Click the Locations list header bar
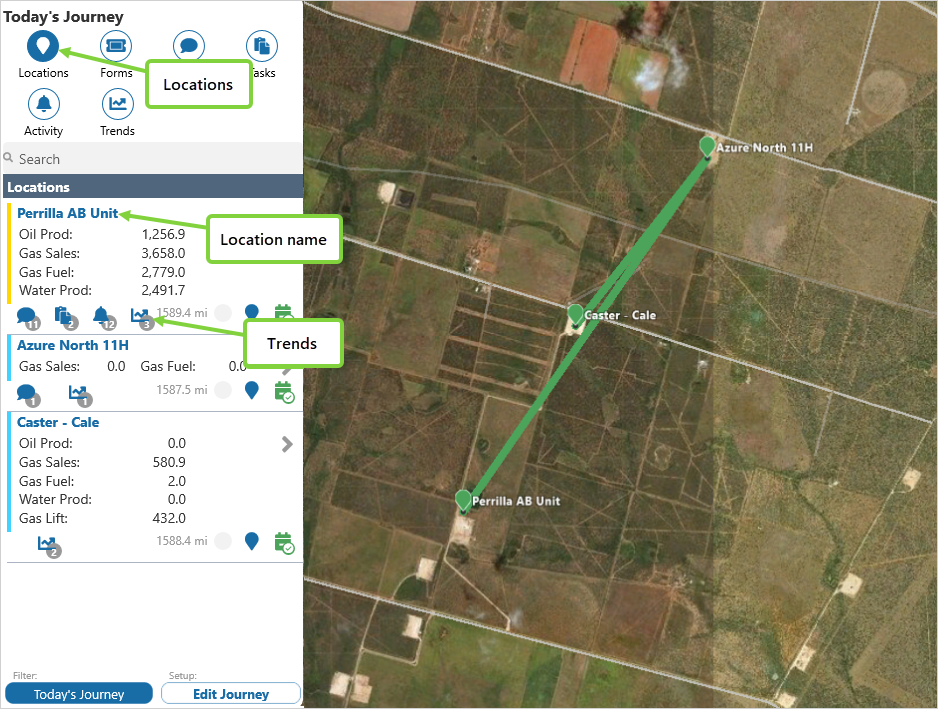938x709 pixels. point(153,187)
